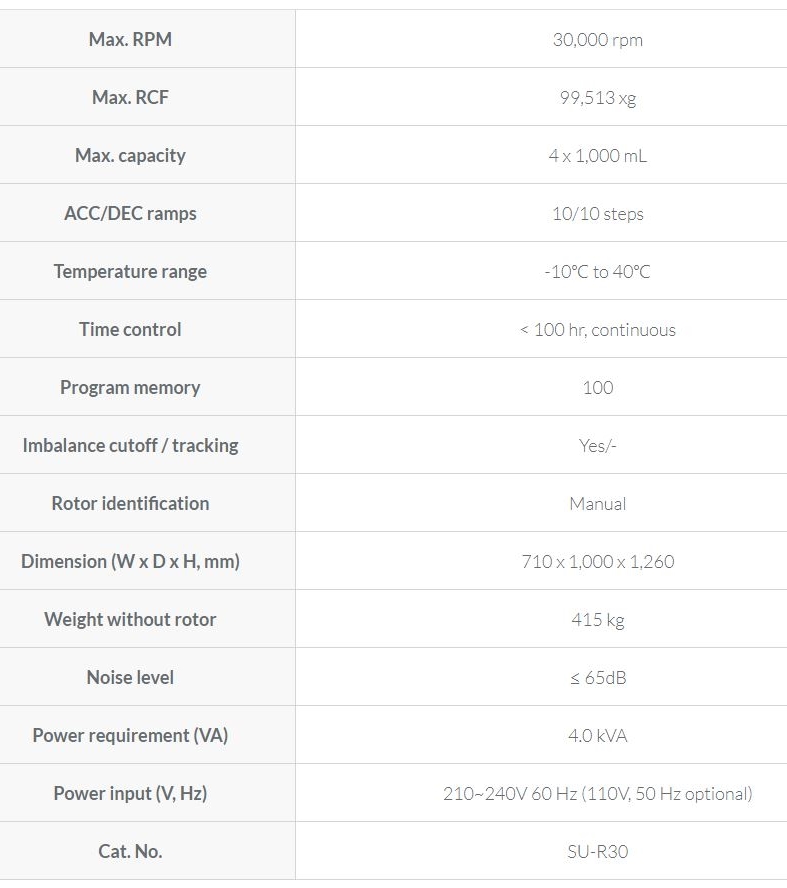The image size is (787, 888).
Task: Click the ACC/DEC ramps label
Action: tap(130, 214)
